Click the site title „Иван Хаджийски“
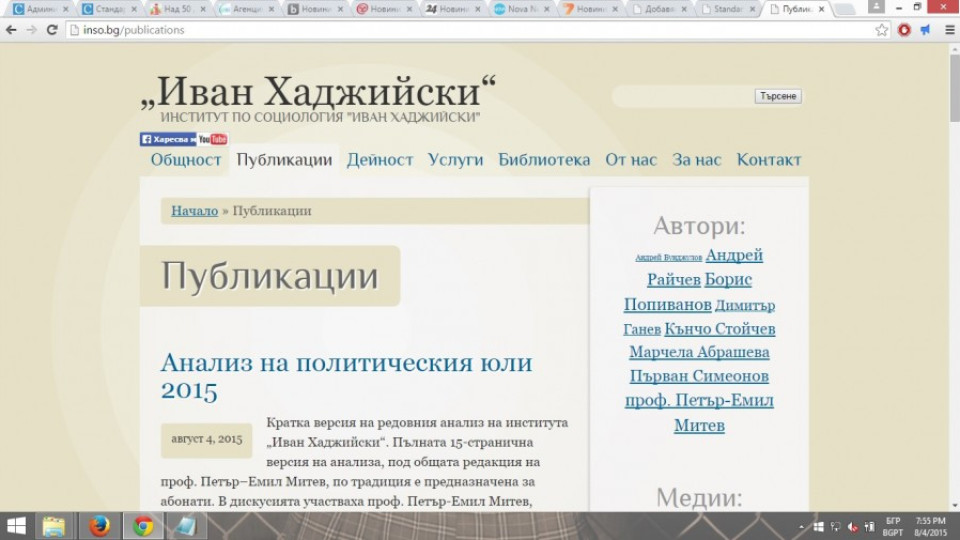Image resolution: width=960 pixels, height=540 pixels. click(317, 92)
